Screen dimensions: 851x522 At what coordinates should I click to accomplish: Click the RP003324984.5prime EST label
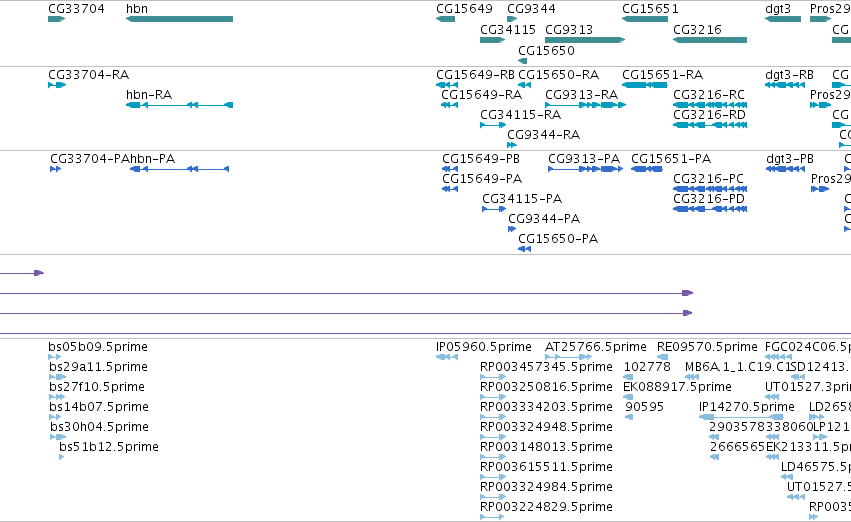click(x=546, y=487)
